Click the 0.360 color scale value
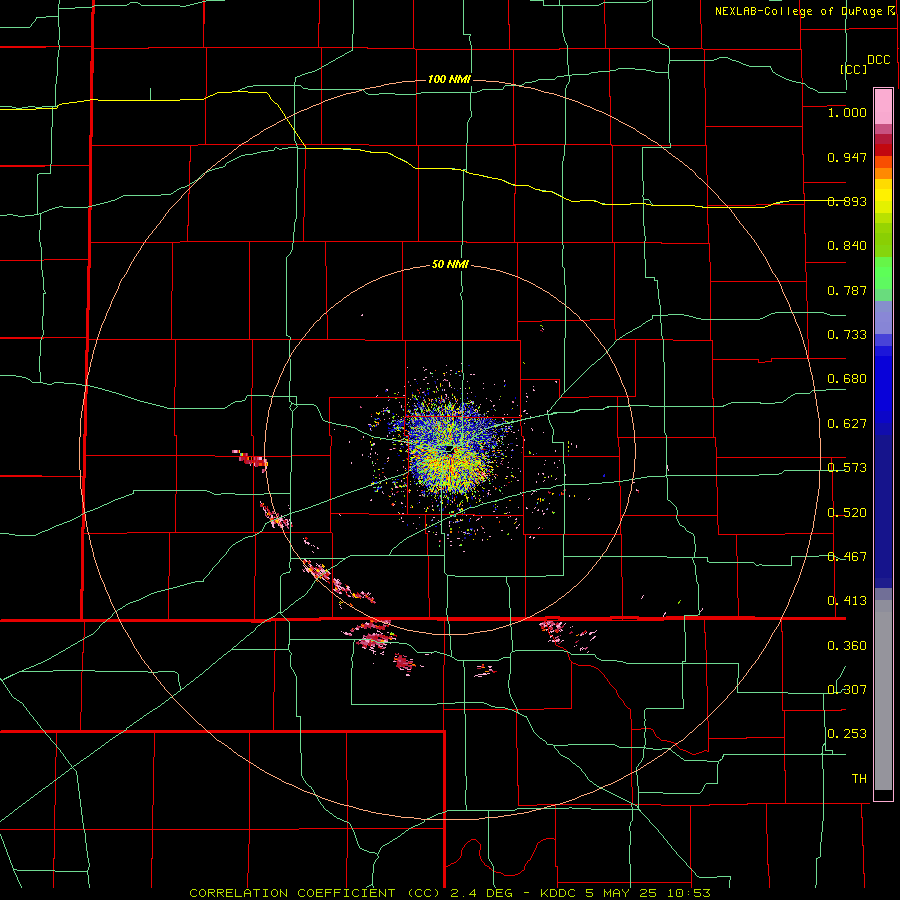The image size is (900, 900). pyautogui.click(x=847, y=646)
